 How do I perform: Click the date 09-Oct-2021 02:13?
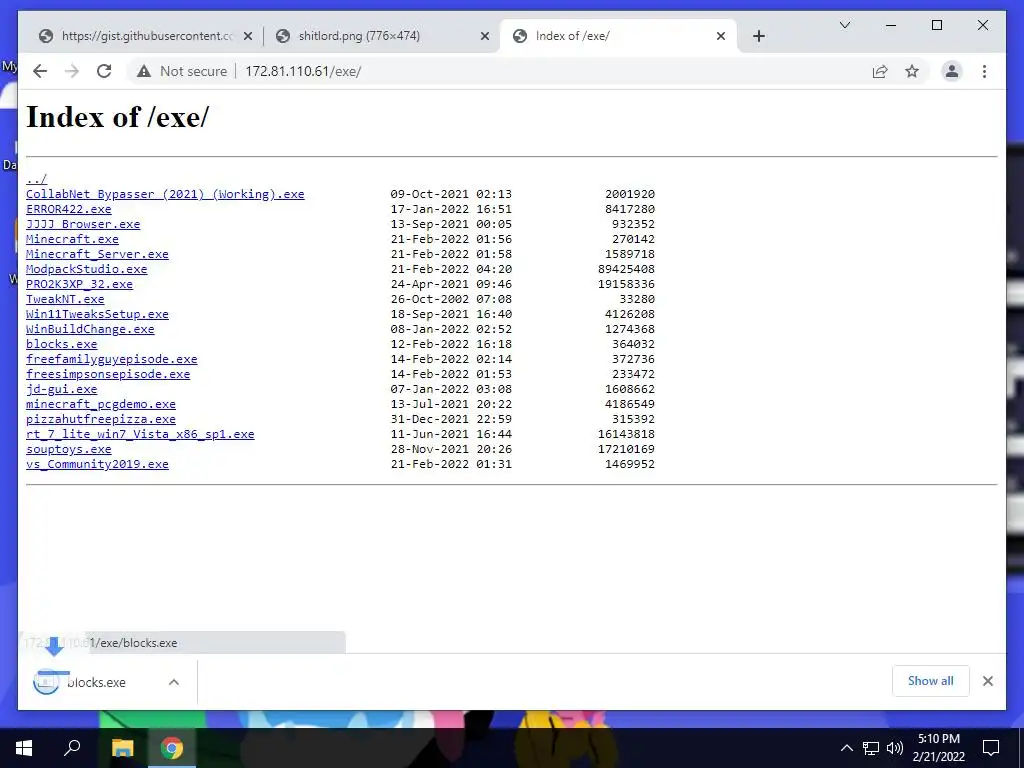point(451,194)
